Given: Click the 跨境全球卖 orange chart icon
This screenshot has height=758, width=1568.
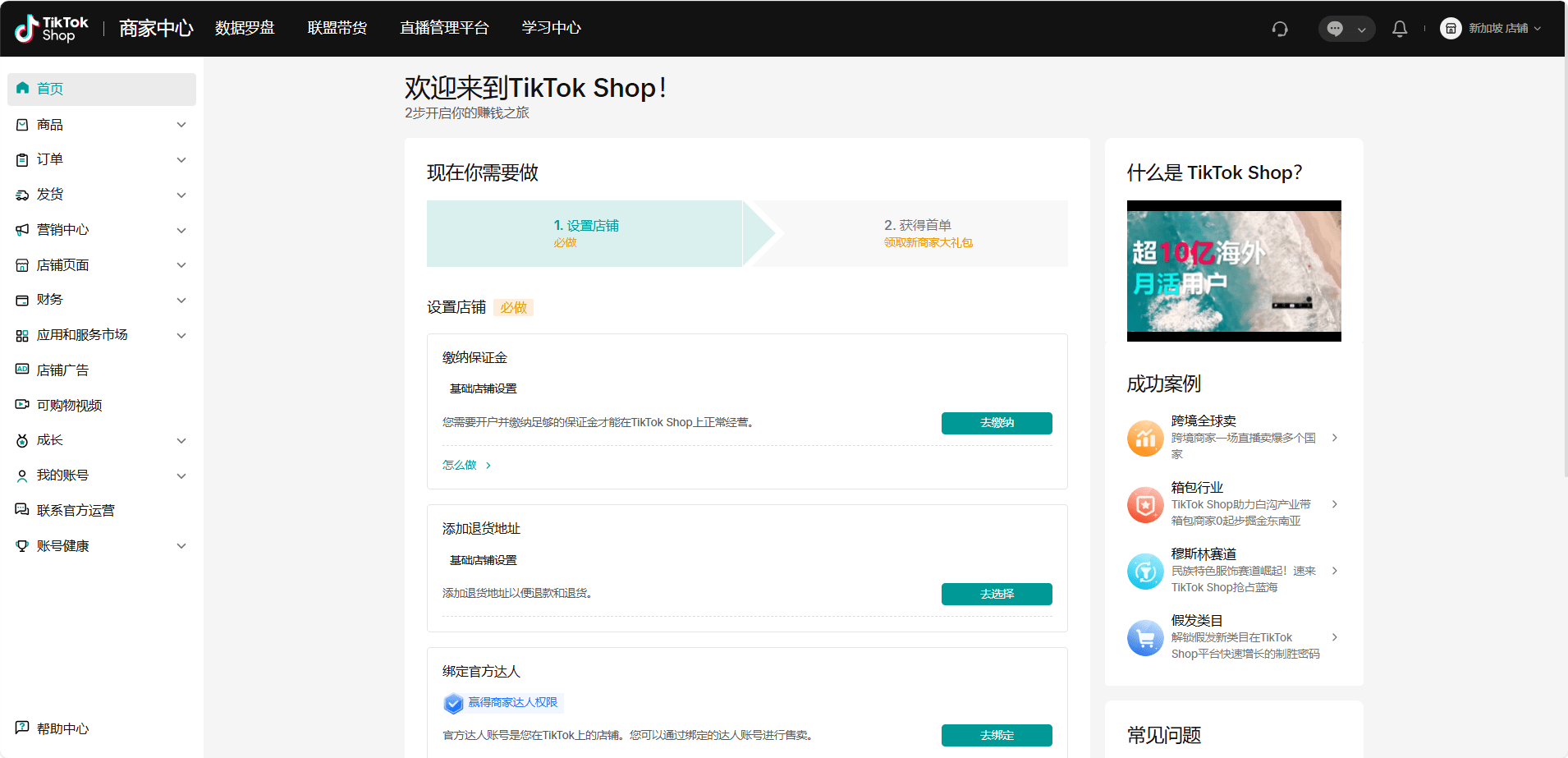Looking at the screenshot, I should [x=1145, y=438].
